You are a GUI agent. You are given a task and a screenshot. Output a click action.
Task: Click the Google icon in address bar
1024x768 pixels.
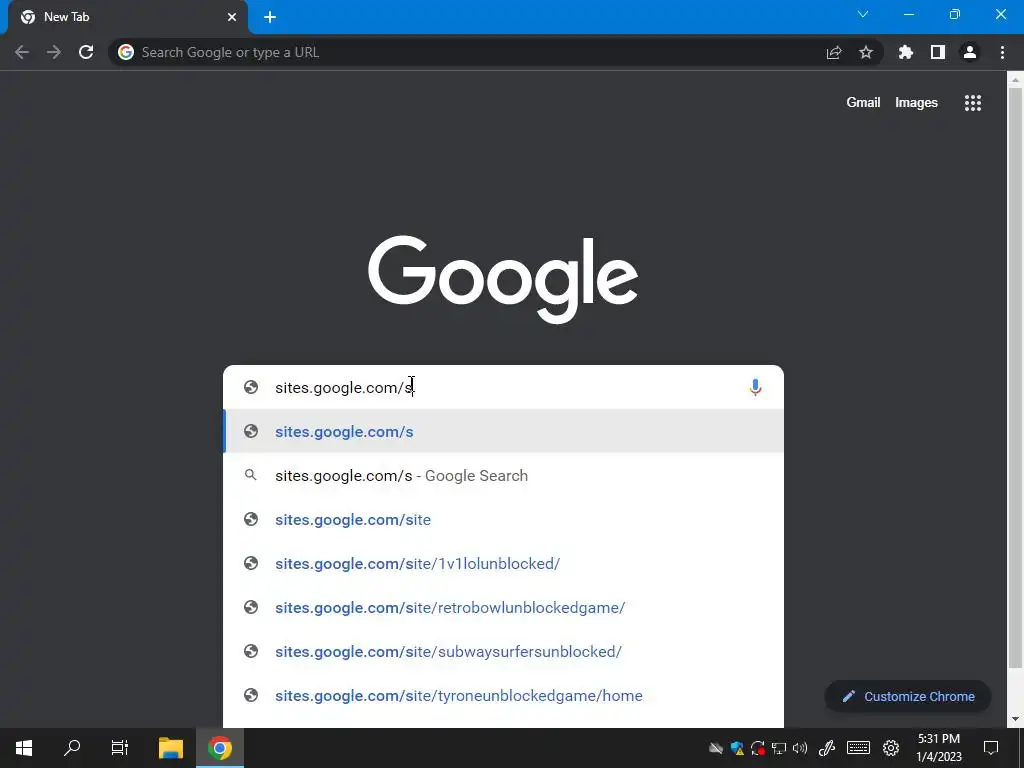pyautogui.click(x=126, y=52)
